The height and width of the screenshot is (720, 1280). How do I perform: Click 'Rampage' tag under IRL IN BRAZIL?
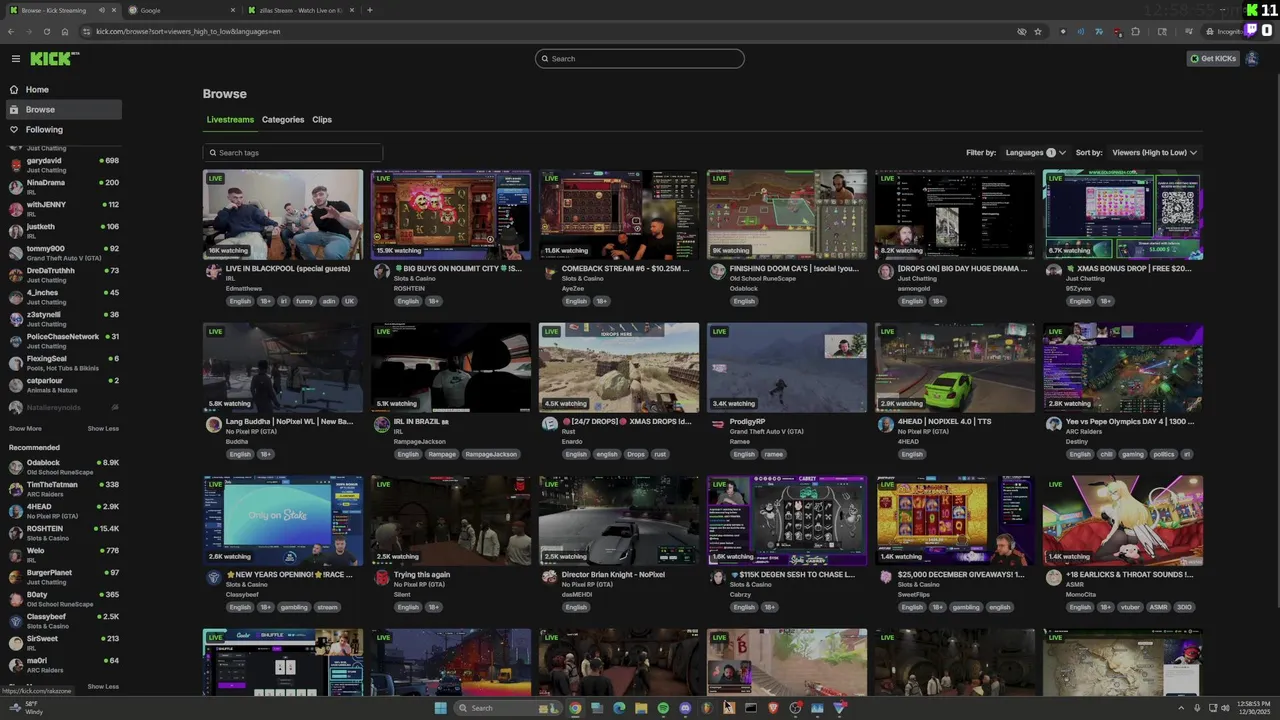pos(442,454)
